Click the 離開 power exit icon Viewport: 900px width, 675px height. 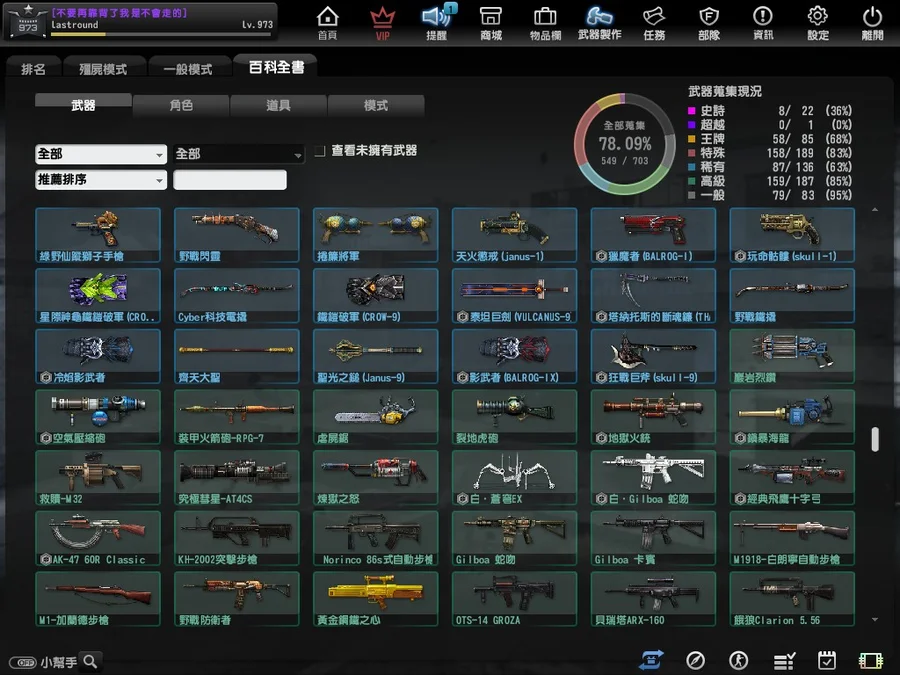[x=872, y=22]
